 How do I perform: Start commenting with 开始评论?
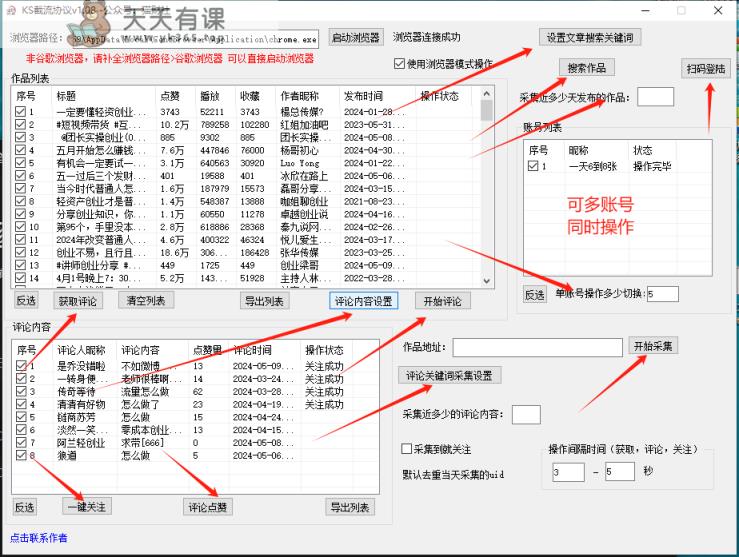point(442,301)
